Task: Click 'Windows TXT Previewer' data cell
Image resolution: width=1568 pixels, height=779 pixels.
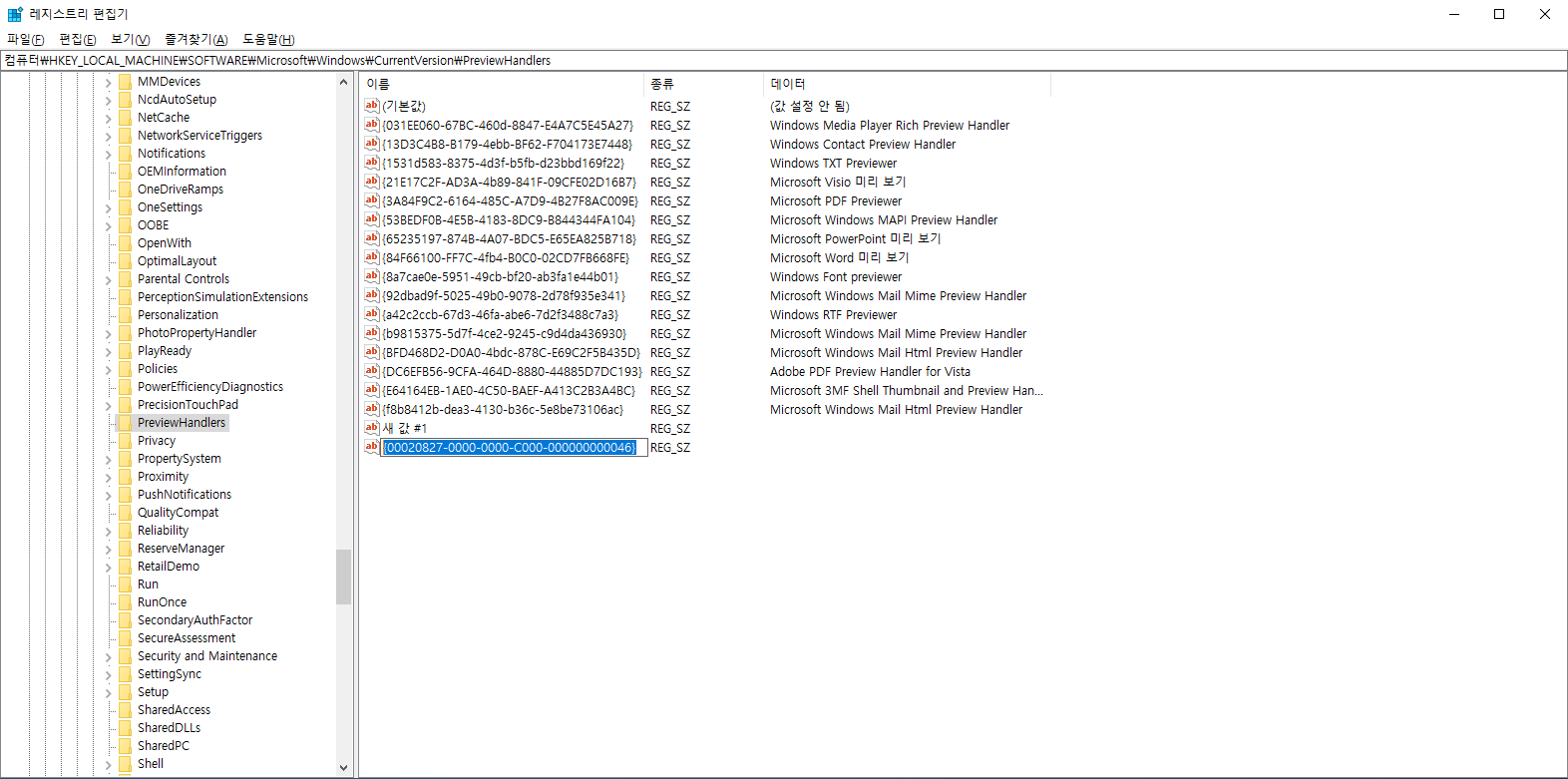Action: click(833, 163)
